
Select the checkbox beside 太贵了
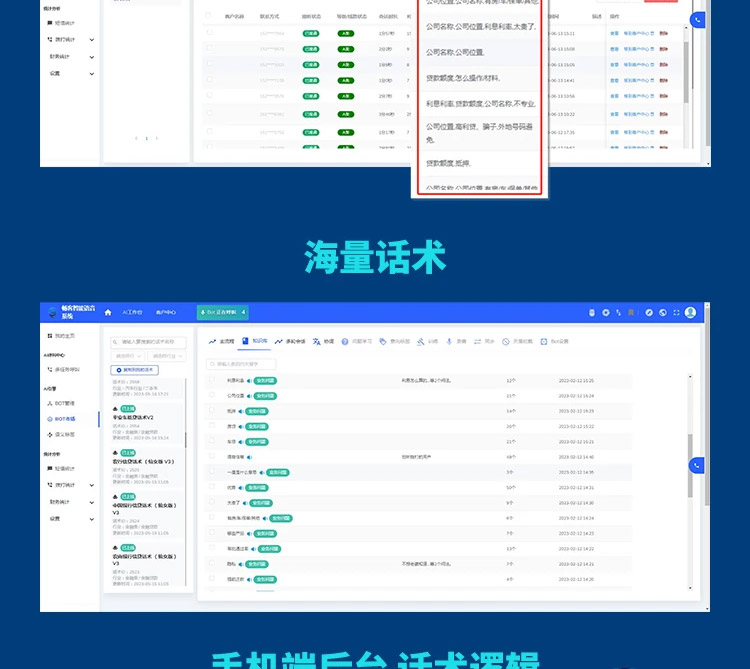pos(212,502)
